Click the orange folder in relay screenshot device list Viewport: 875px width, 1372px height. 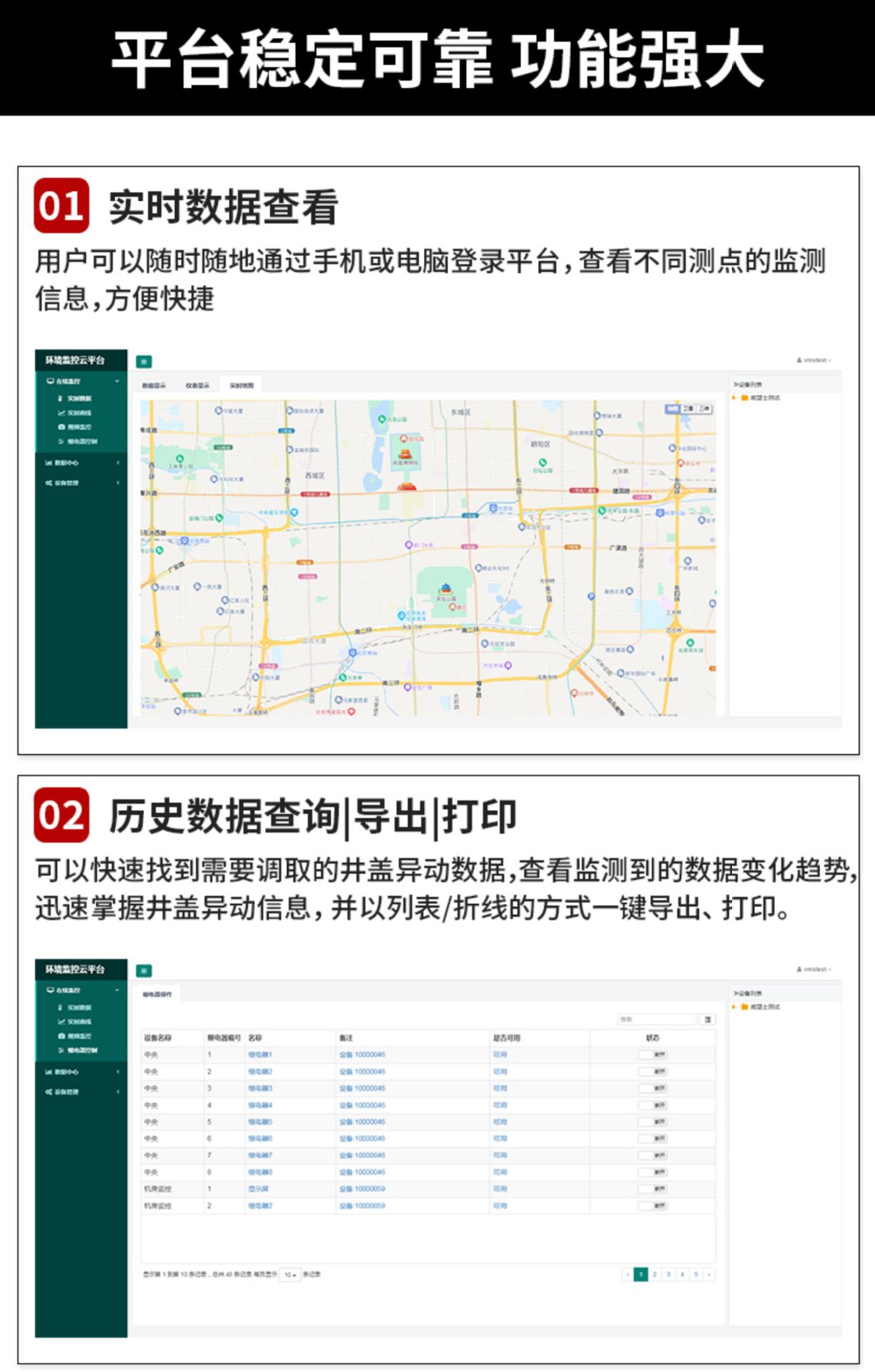[744, 1007]
